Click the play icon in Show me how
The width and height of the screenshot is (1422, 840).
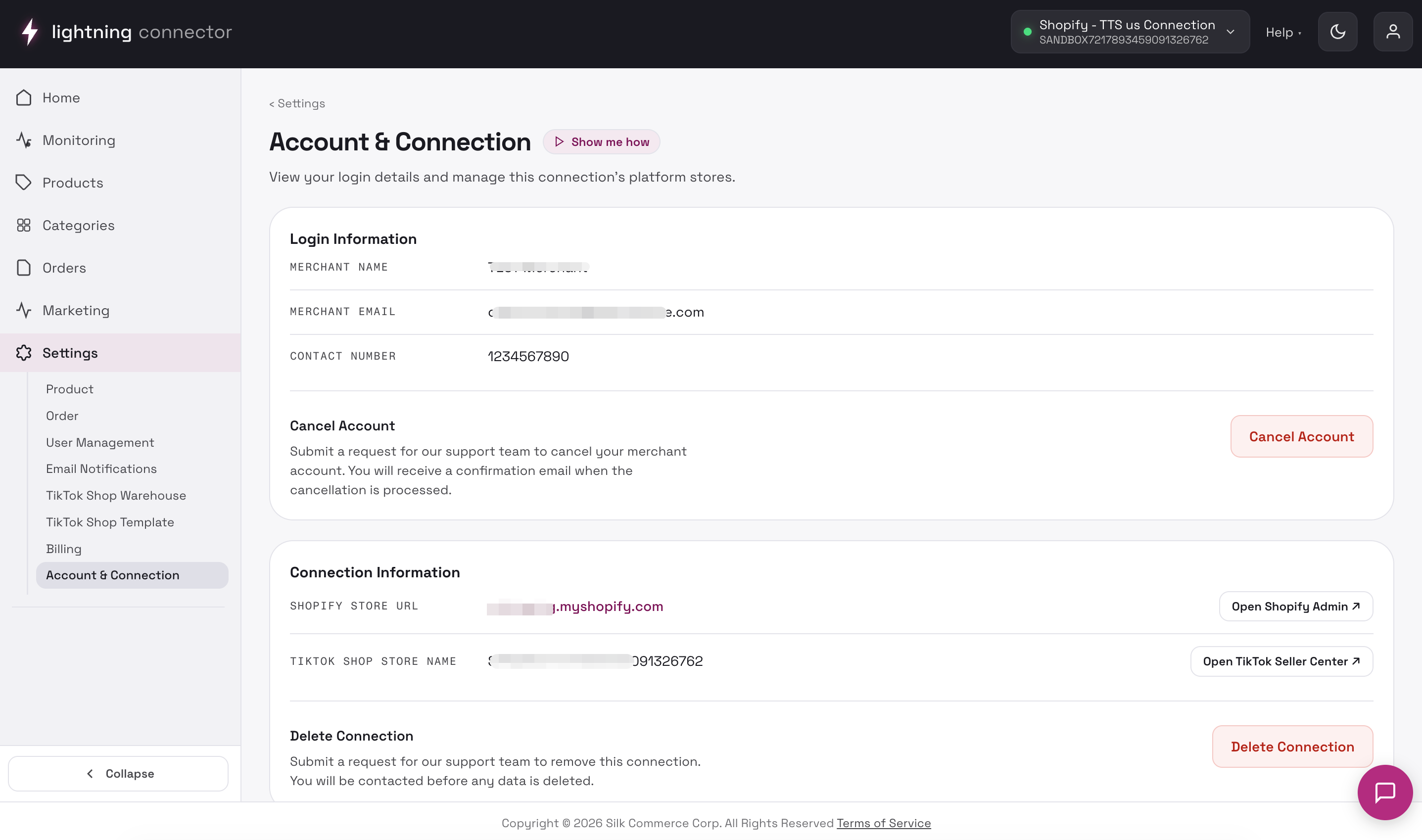[x=559, y=141]
